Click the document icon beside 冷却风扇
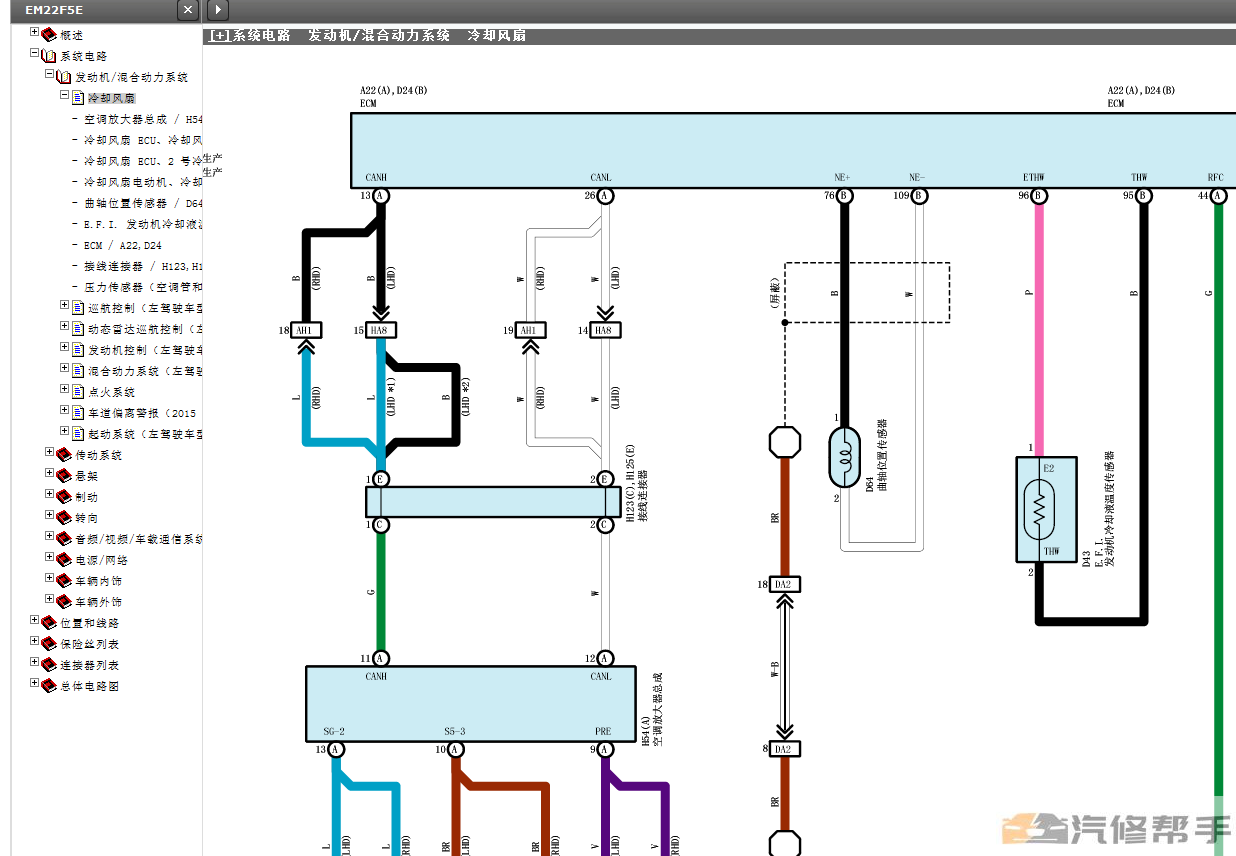 79,98
